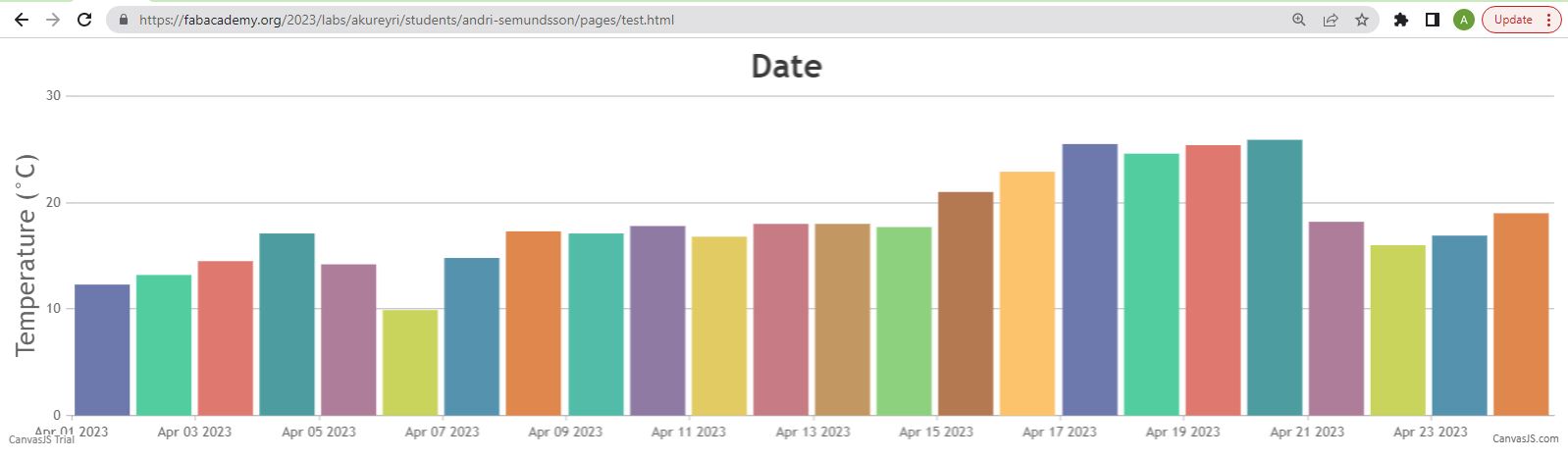1568x459 pixels.
Task: Open the zoom magnifier icon in address bar
Action: click(x=1299, y=20)
